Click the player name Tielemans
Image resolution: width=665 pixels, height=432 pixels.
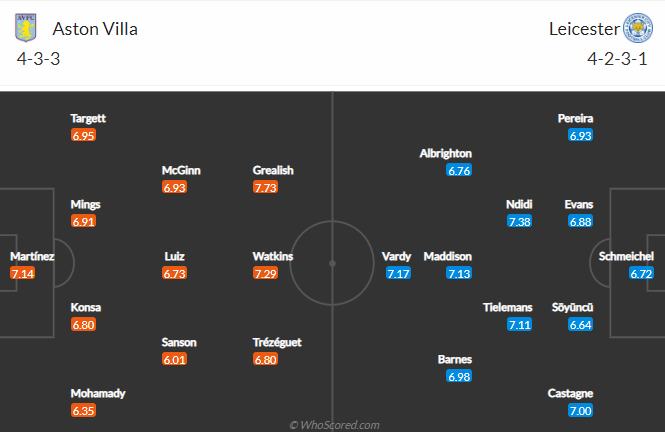click(x=509, y=307)
